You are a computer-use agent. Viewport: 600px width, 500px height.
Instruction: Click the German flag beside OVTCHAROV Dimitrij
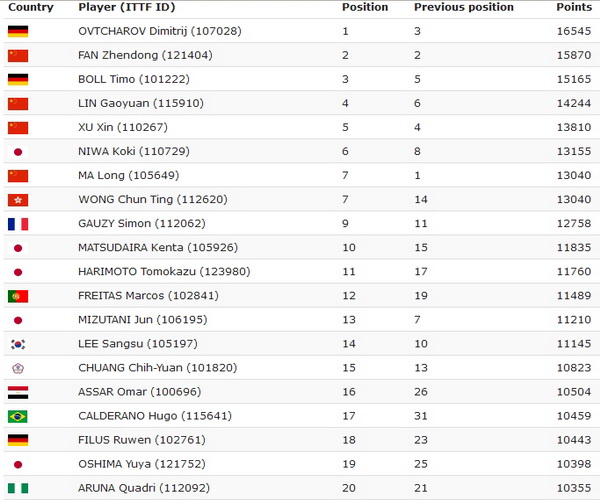tap(18, 31)
